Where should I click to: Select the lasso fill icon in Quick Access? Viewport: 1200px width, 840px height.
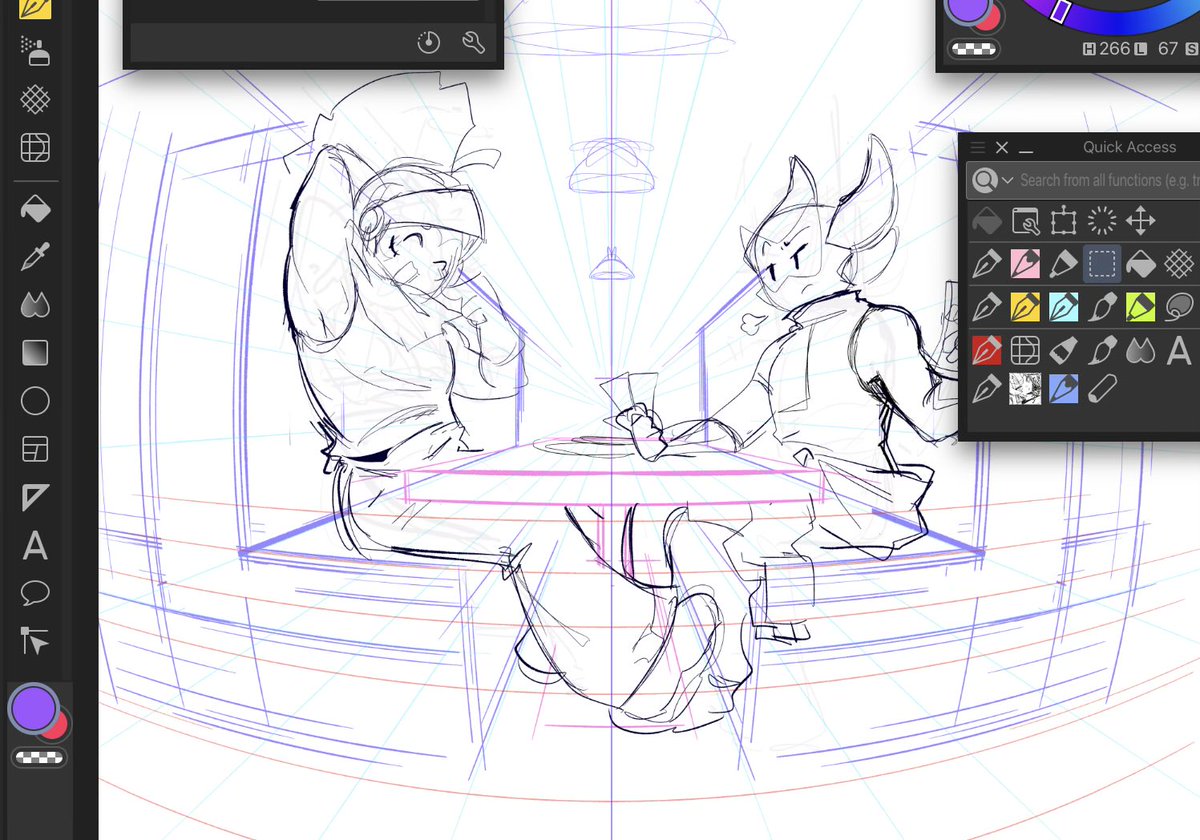coord(1179,306)
